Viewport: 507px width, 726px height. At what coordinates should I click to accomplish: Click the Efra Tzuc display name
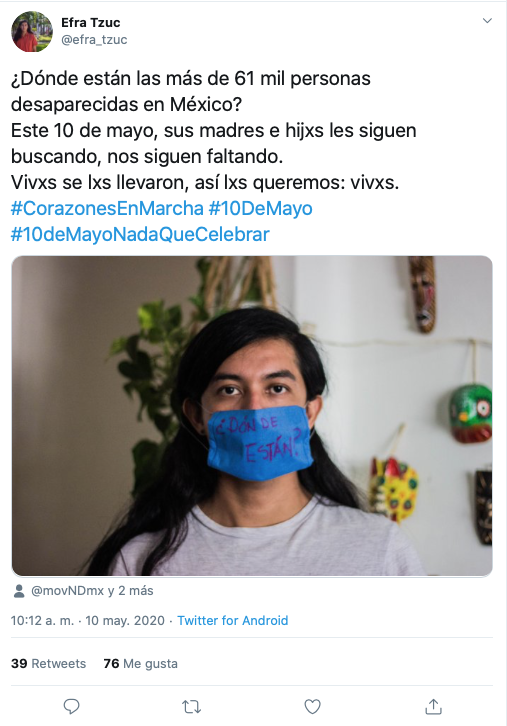[x=91, y=22]
